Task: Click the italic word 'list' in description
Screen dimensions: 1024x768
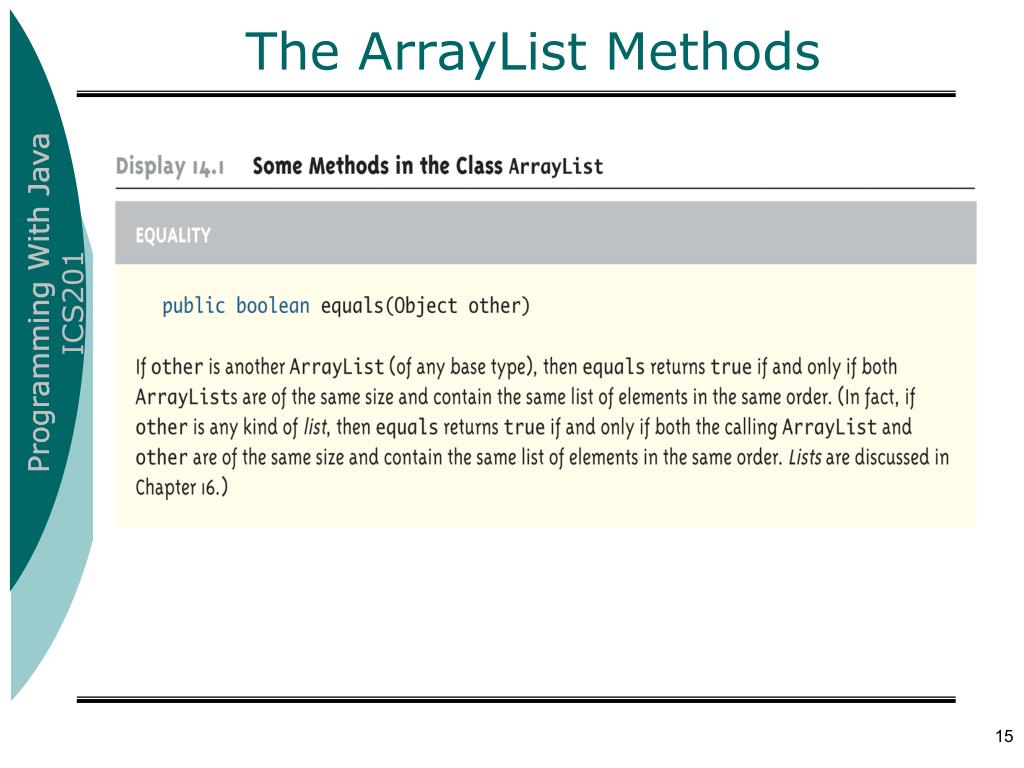Action: [x=316, y=427]
